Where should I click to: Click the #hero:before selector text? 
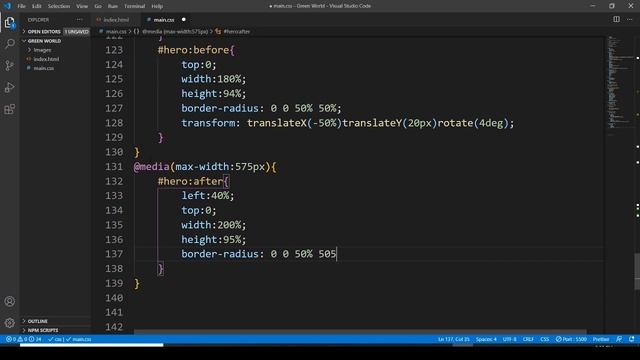(193, 50)
